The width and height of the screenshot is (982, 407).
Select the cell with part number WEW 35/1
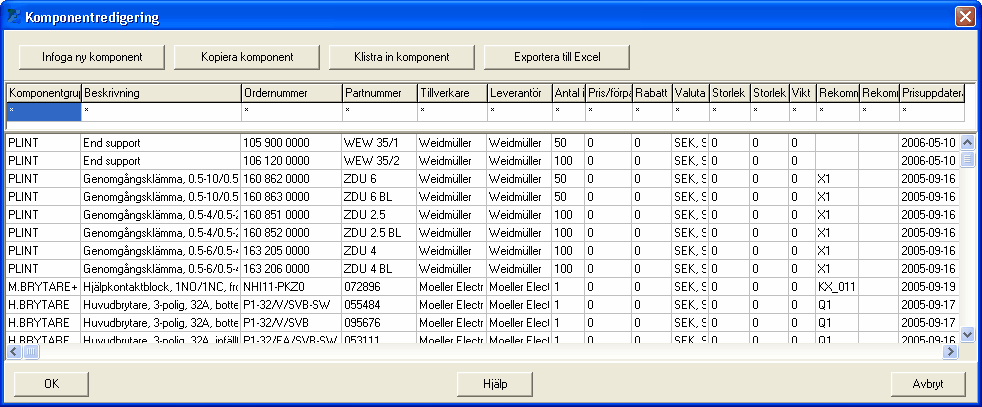pos(380,143)
